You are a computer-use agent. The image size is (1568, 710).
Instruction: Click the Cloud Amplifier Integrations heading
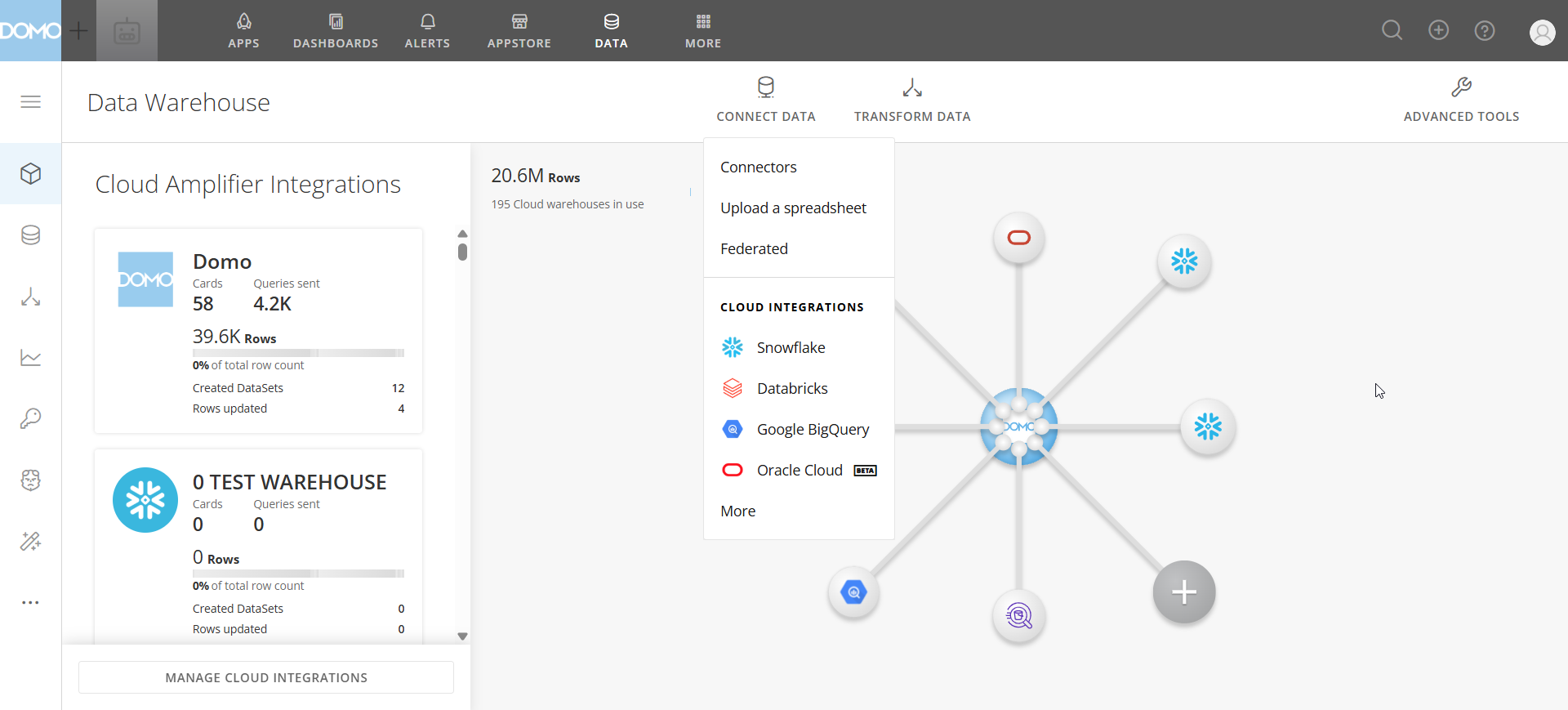pyautogui.click(x=247, y=185)
